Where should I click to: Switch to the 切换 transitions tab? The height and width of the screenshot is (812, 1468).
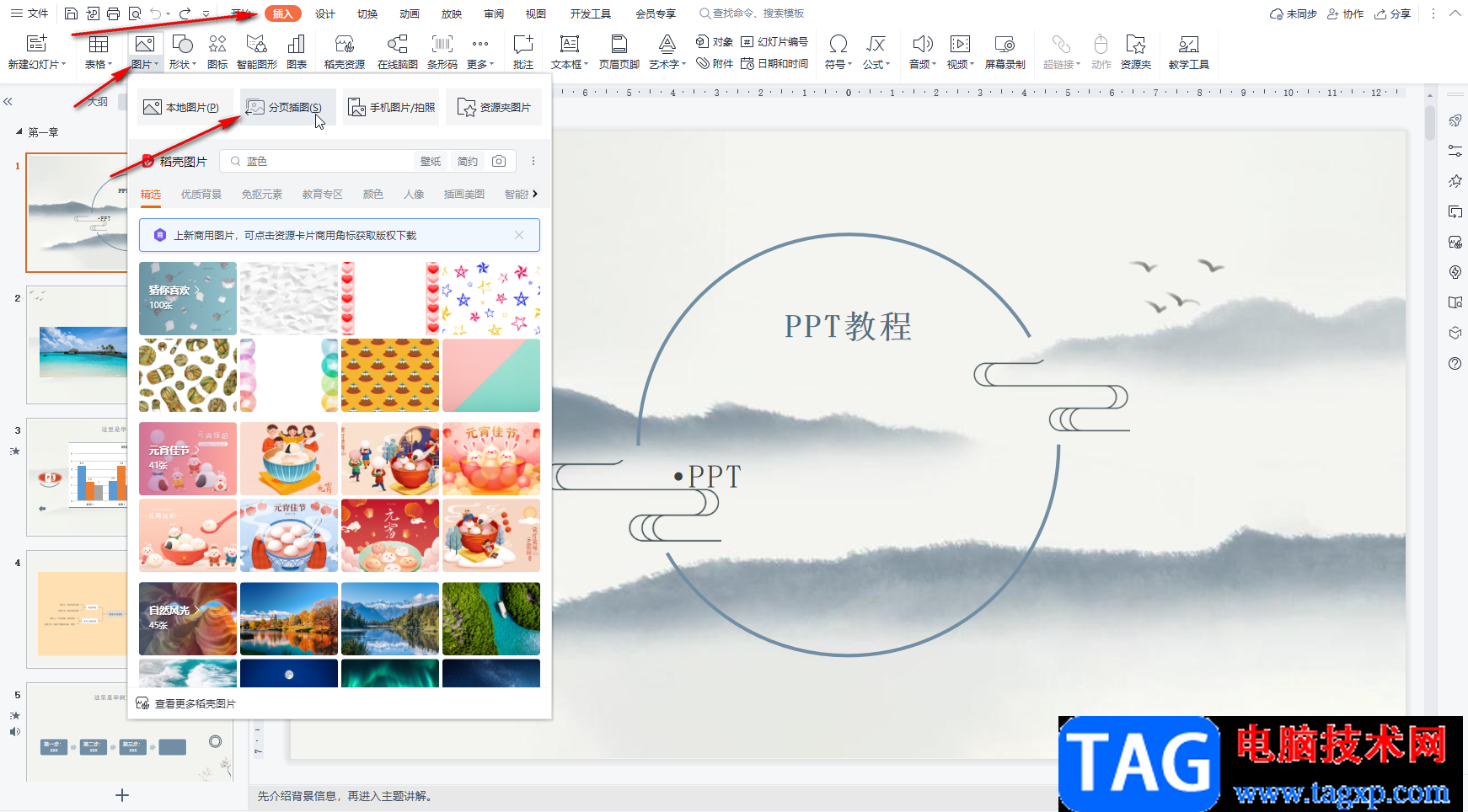coord(367,13)
